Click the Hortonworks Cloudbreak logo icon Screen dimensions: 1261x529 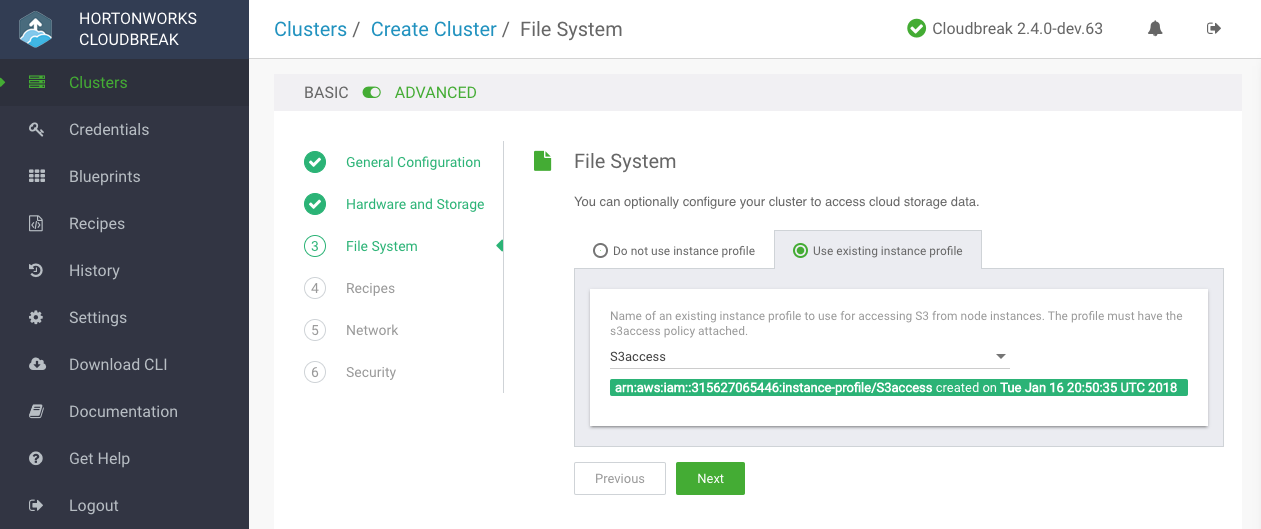coord(36,29)
